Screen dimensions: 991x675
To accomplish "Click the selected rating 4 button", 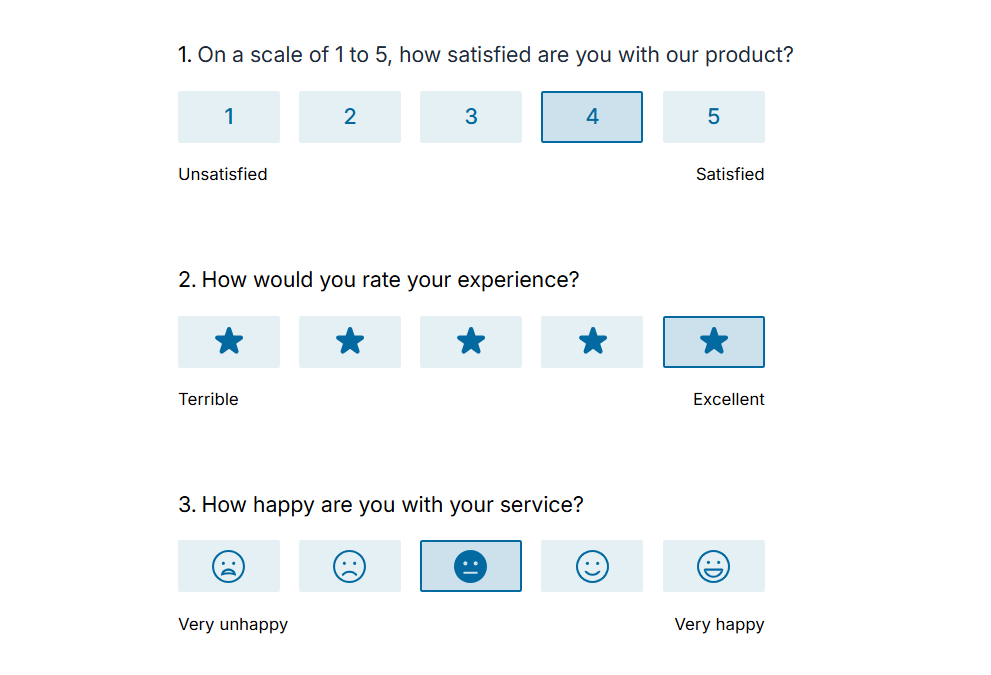I will (x=592, y=117).
